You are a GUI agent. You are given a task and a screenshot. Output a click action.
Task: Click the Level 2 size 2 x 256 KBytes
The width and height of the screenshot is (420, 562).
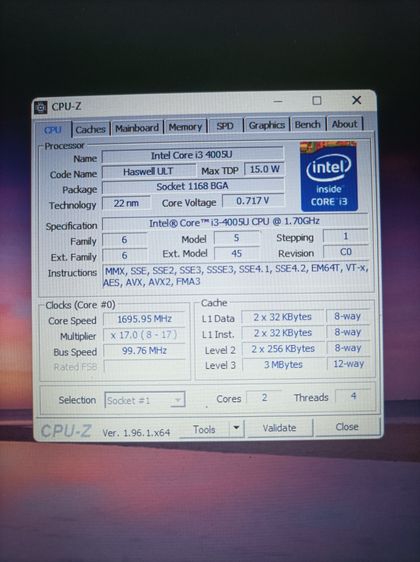[282, 349]
